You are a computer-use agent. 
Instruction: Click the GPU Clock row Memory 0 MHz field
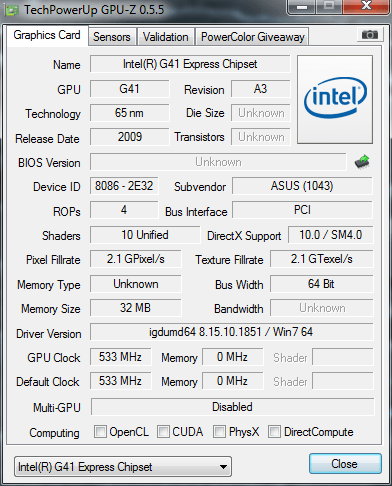point(232,357)
